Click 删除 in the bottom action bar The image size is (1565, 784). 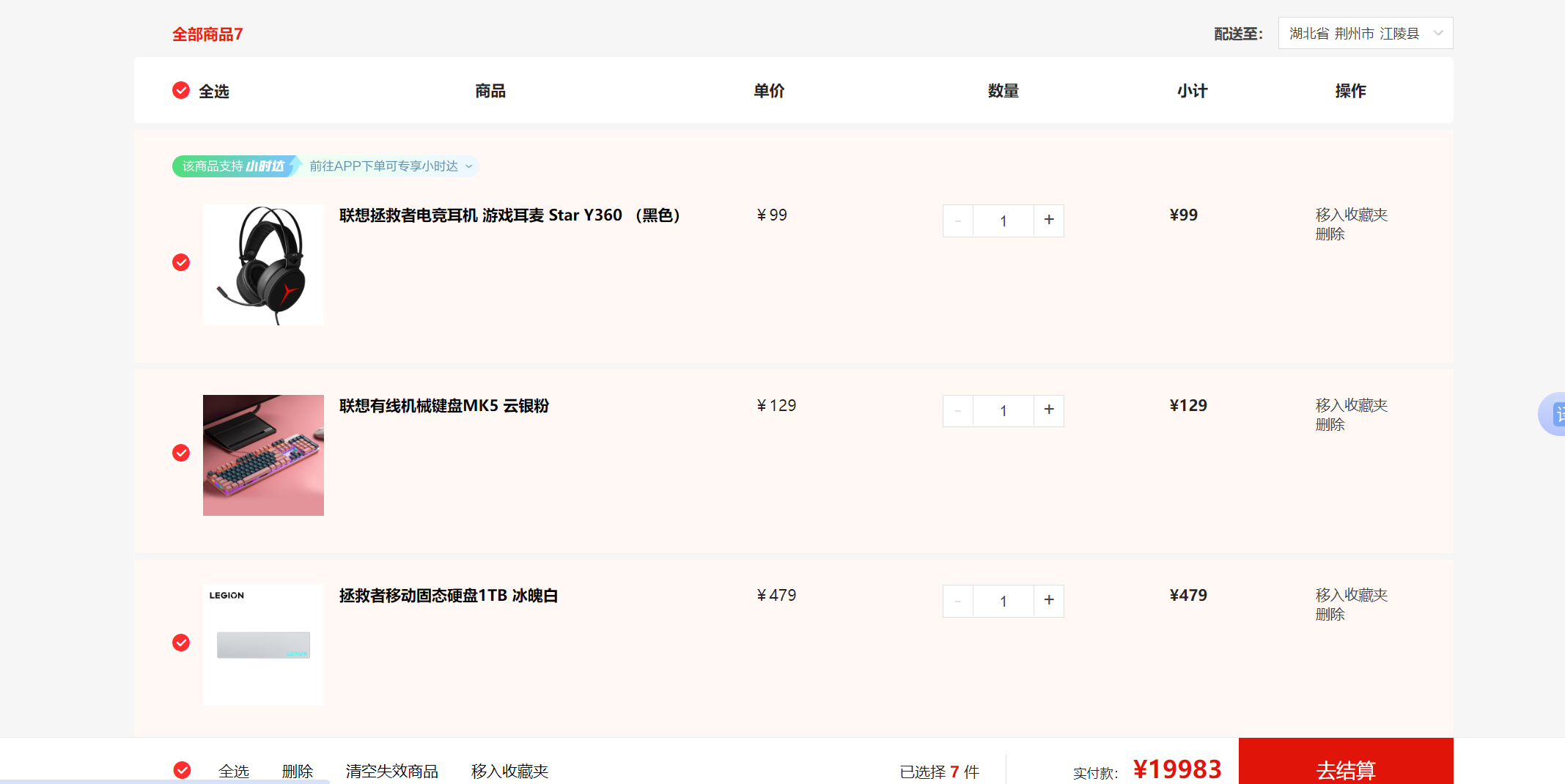[298, 771]
